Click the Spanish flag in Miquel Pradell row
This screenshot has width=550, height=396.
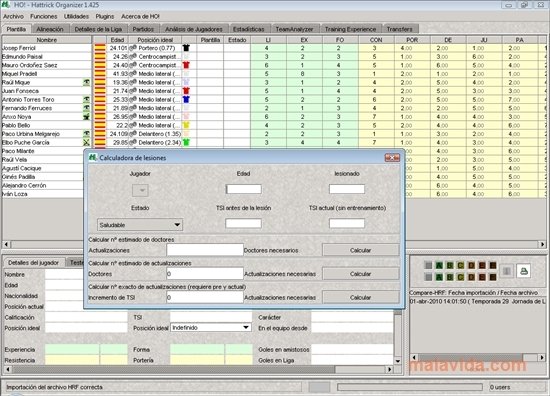[x=100, y=74]
